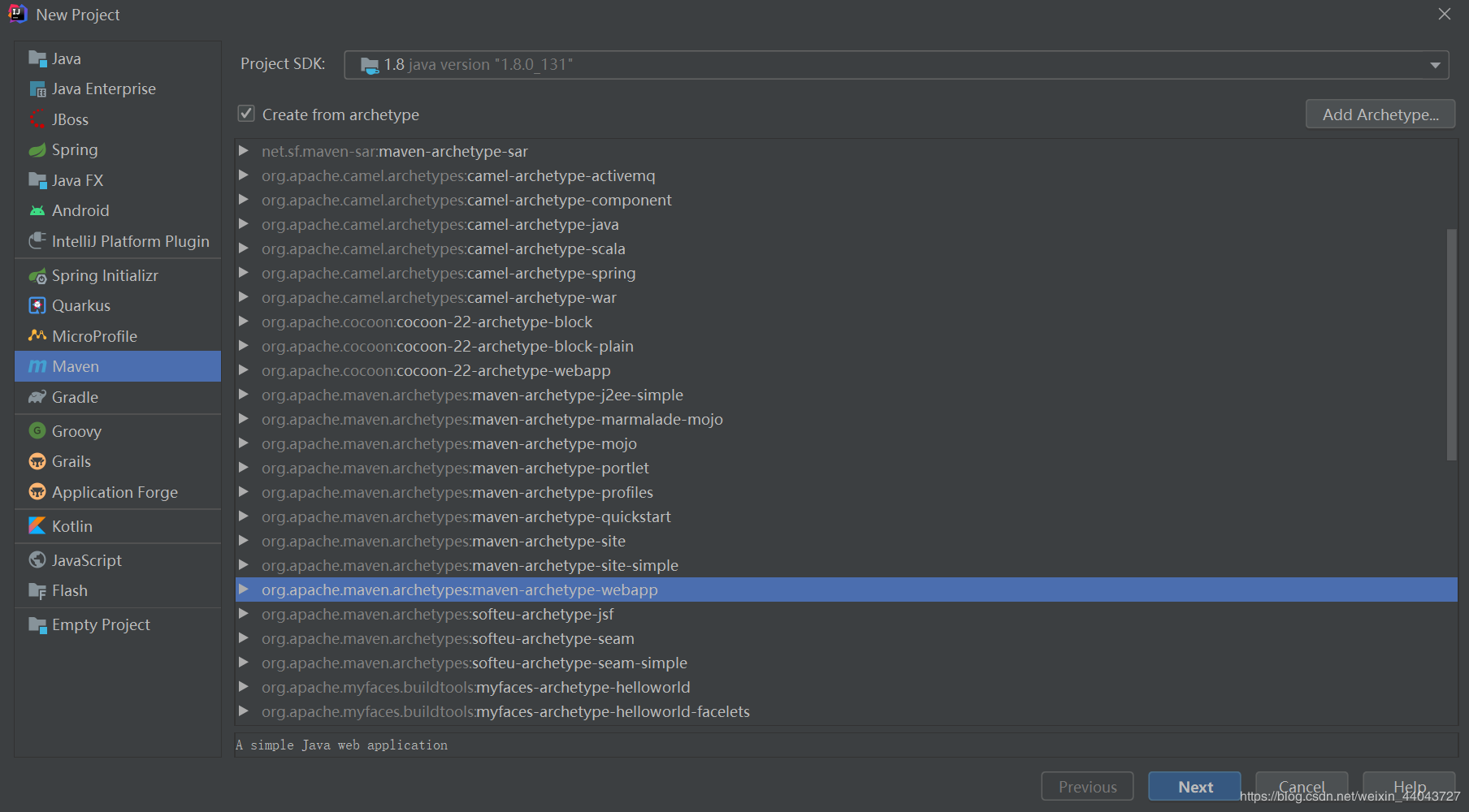Select camel-archetype-war archetype

click(846, 297)
